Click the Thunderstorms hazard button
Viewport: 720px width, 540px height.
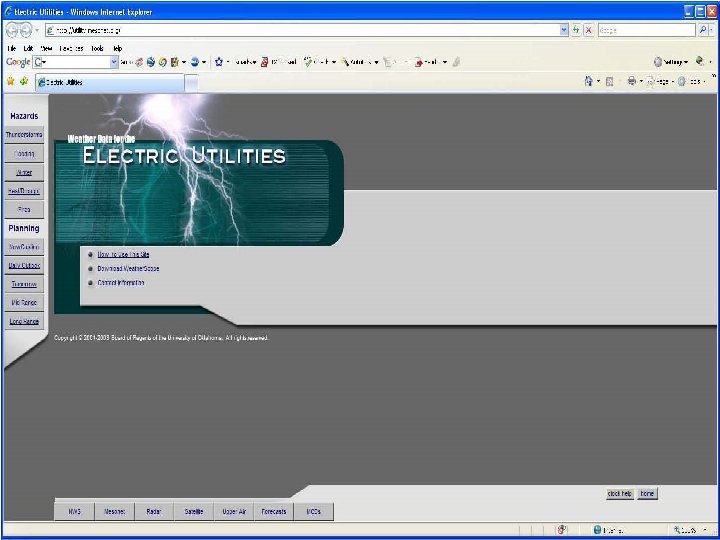24,135
